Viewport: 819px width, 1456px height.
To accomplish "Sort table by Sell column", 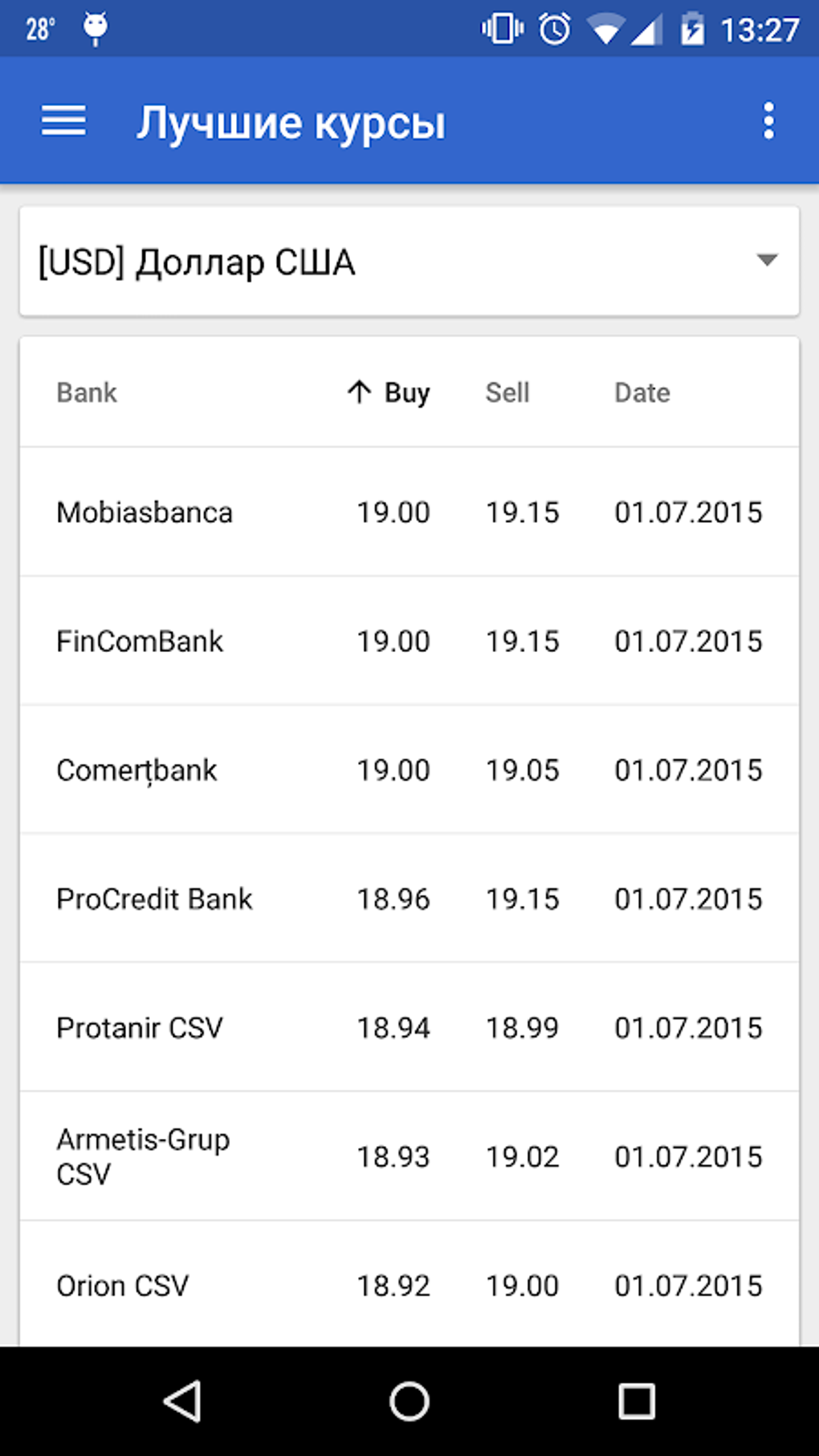I will point(507,393).
